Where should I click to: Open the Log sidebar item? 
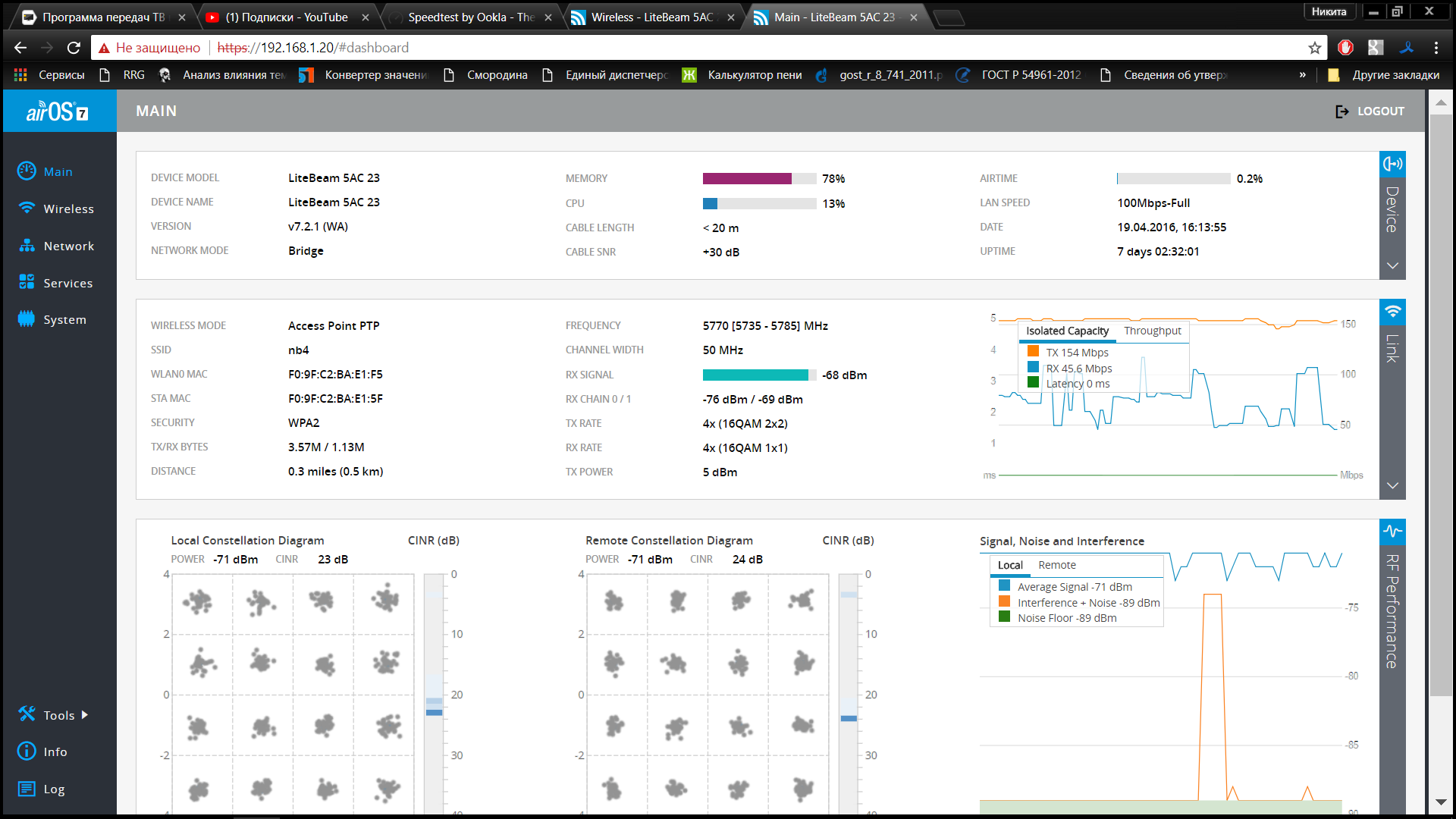pos(41,789)
